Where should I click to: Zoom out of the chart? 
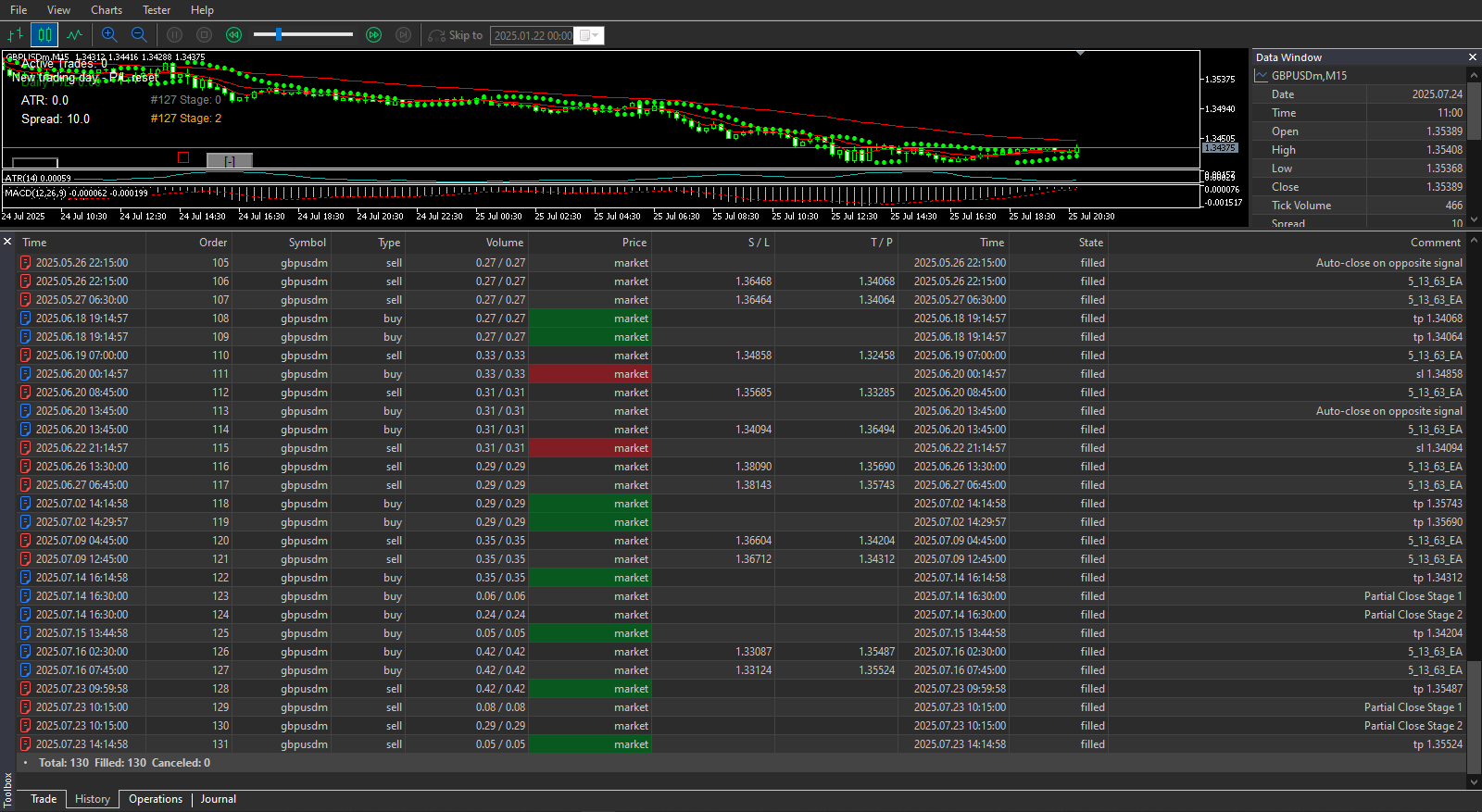pyautogui.click(x=139, y=35)
